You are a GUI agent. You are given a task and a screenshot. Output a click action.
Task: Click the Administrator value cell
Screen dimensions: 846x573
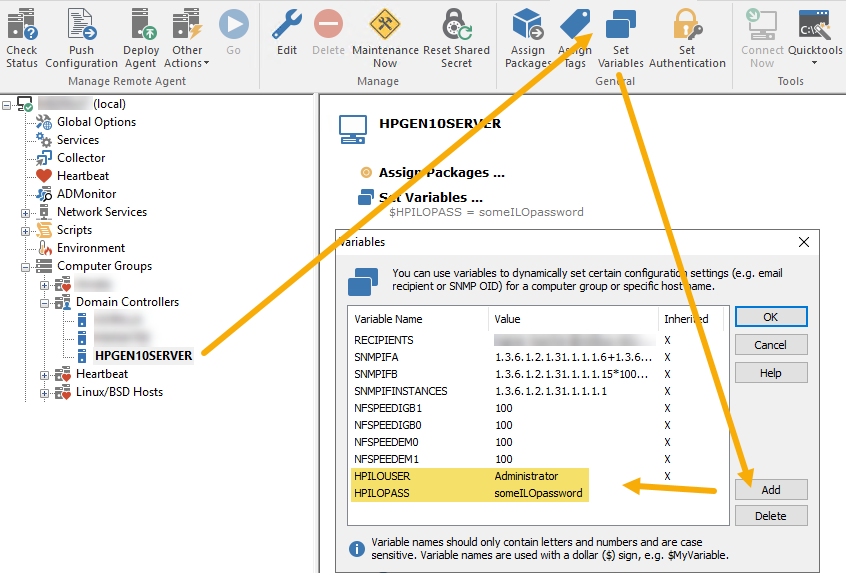click(526, 476)
